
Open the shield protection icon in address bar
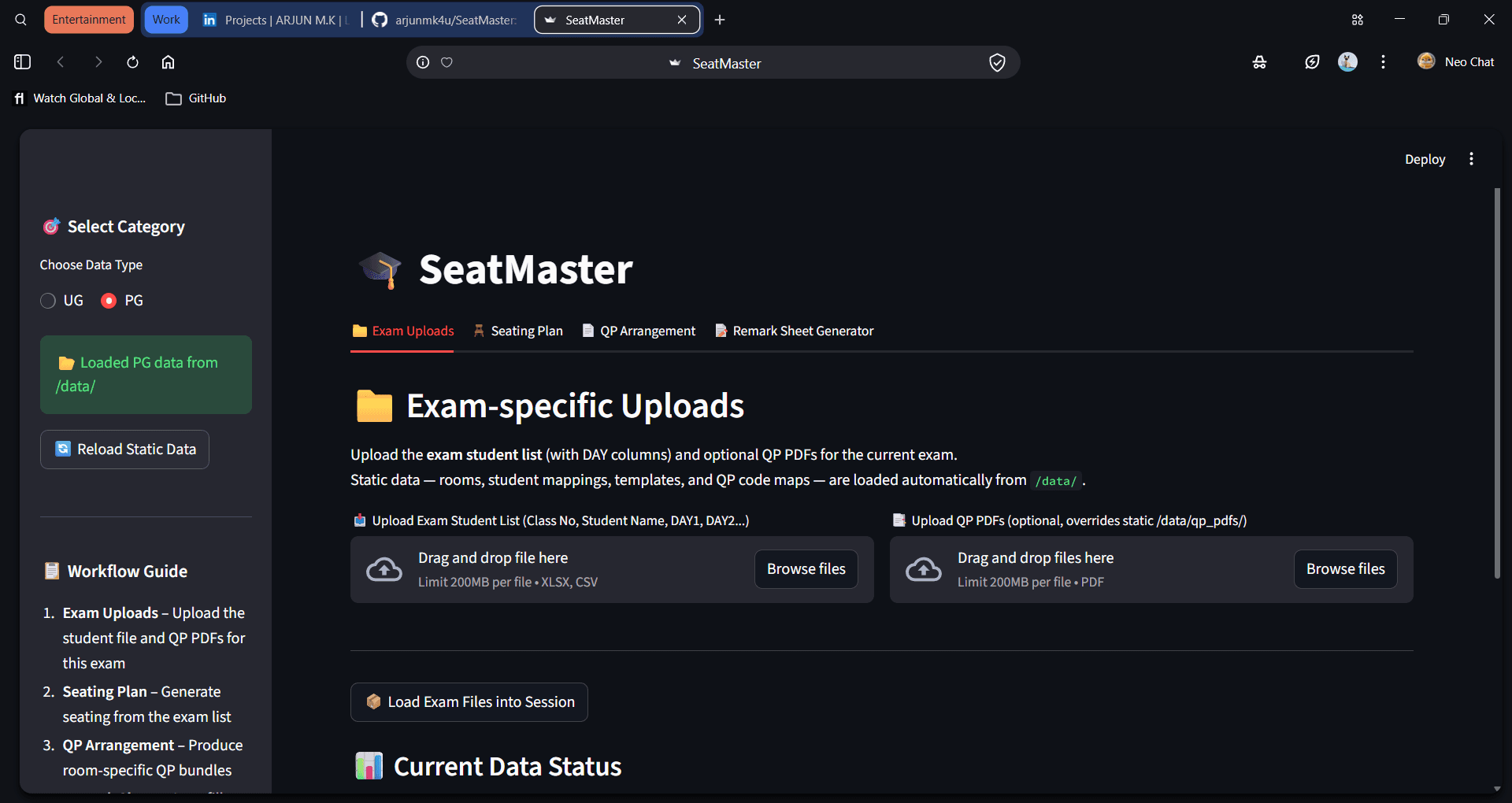tap(997, 62)
